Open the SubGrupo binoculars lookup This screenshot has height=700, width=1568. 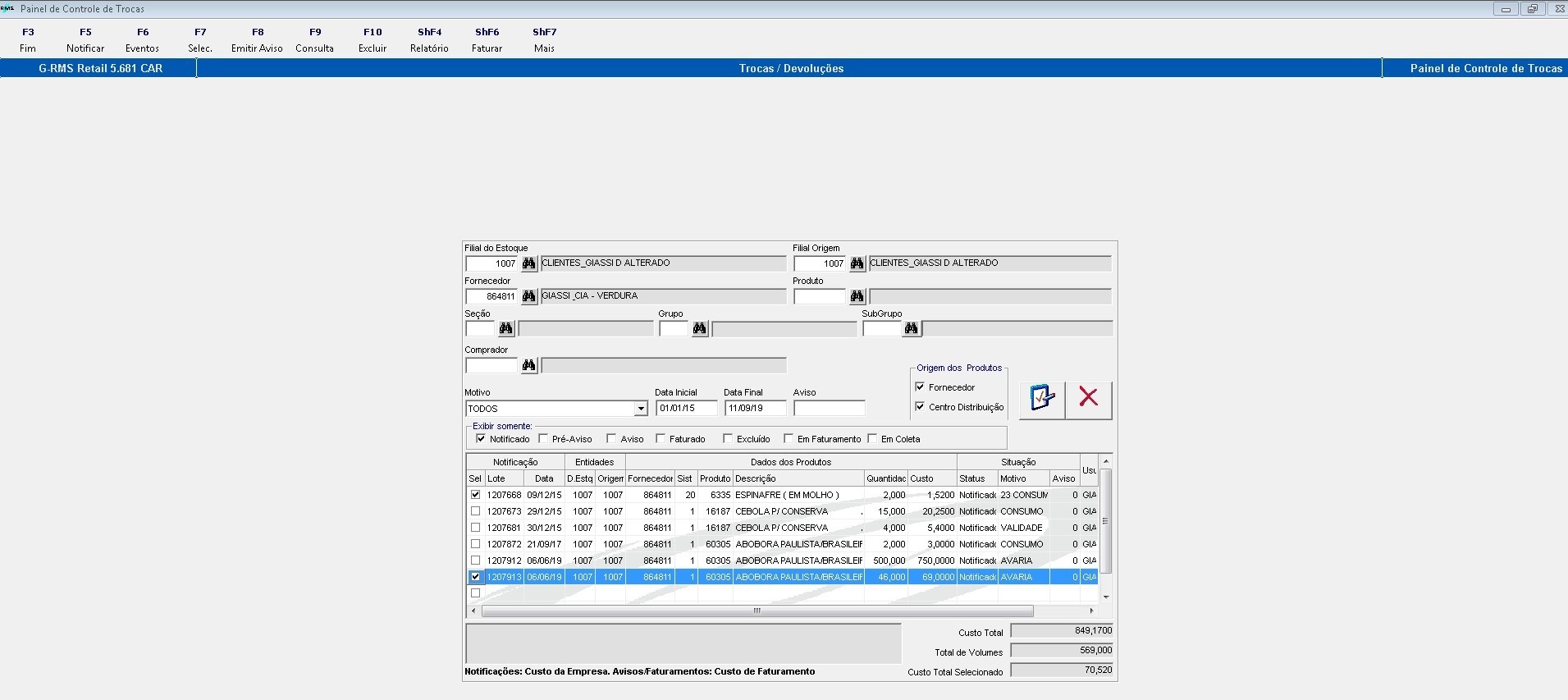911,329
